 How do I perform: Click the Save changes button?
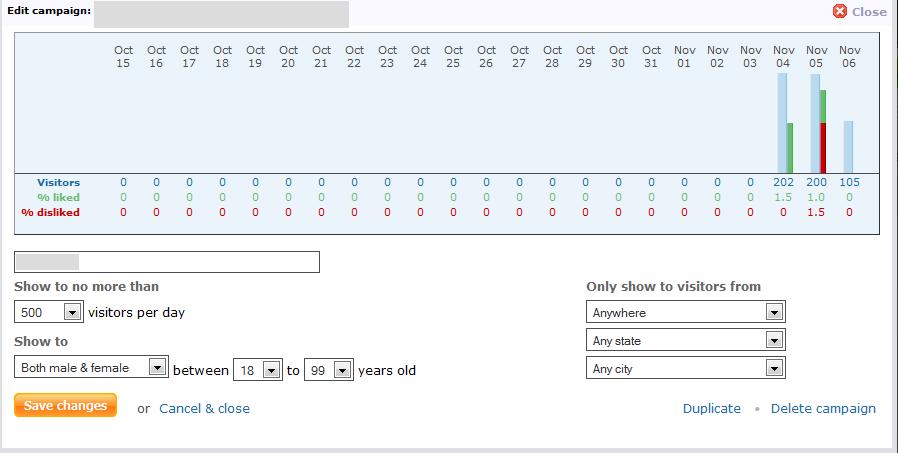click(65, 405)
